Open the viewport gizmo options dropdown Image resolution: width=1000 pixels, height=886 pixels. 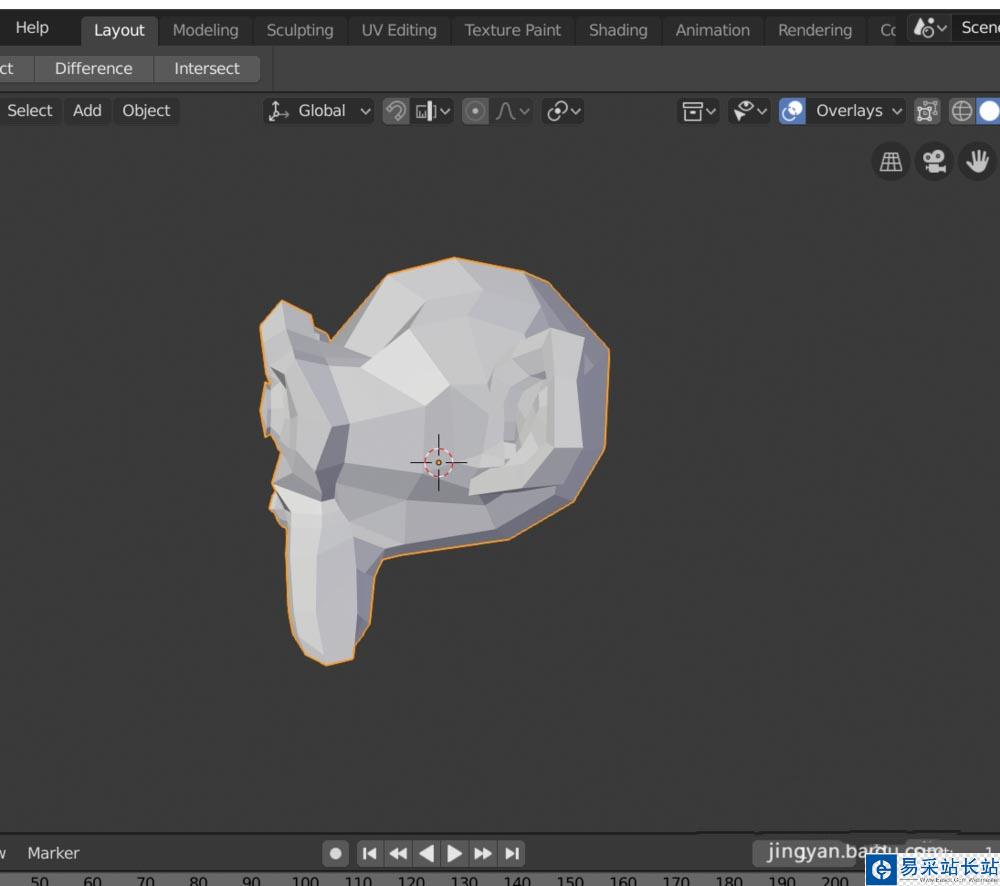[x=749, y=111]
